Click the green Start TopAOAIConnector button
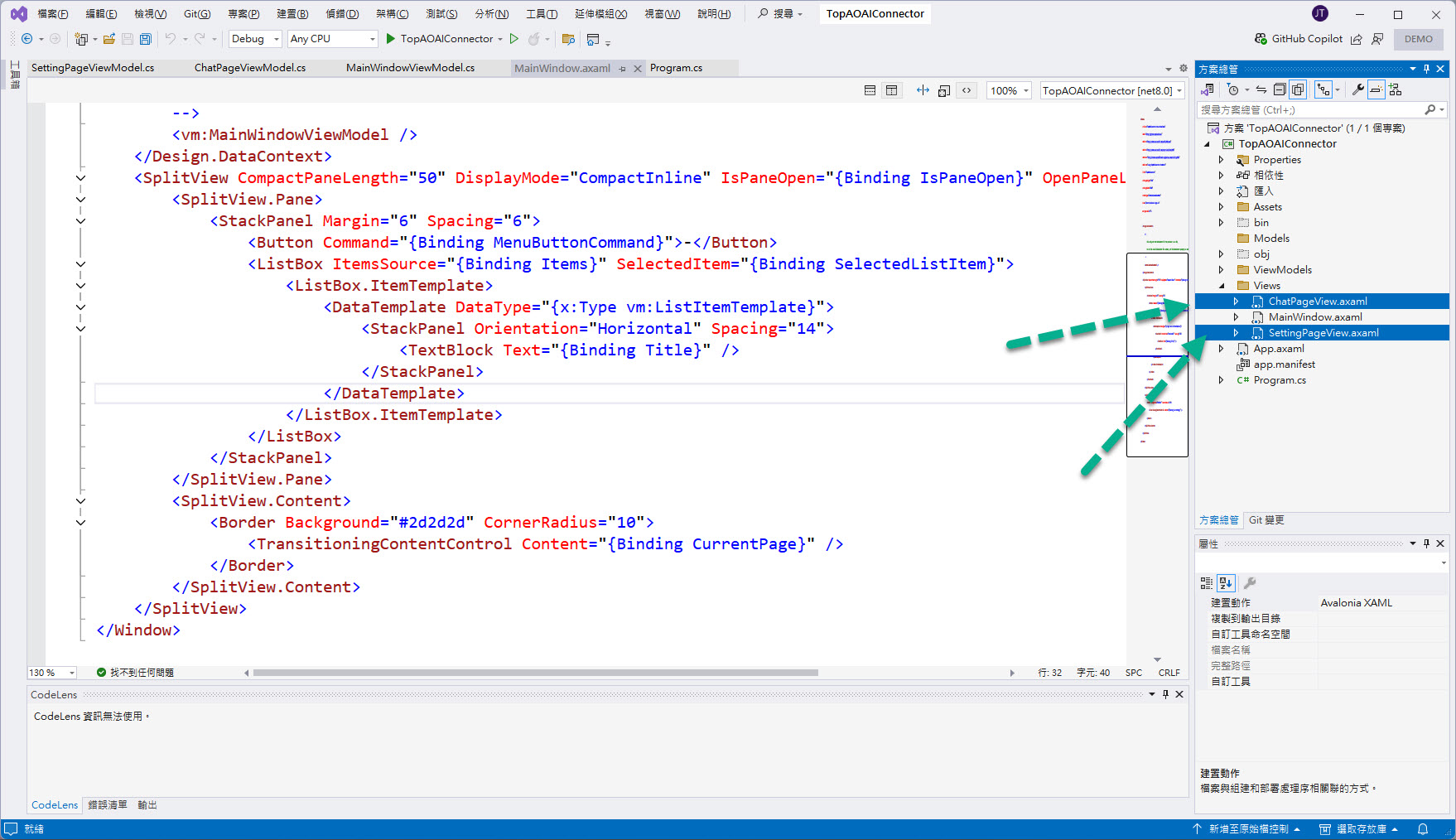 [439, 39]
